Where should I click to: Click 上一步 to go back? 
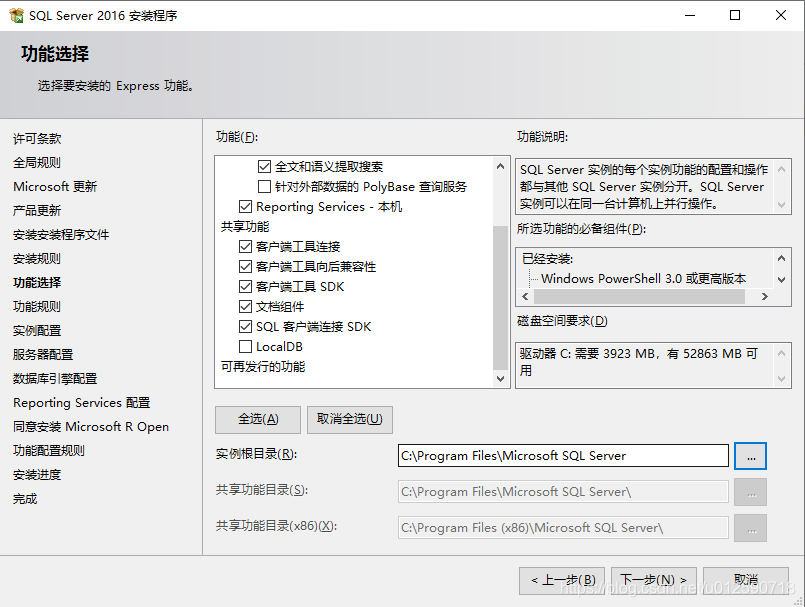point(561,579)
